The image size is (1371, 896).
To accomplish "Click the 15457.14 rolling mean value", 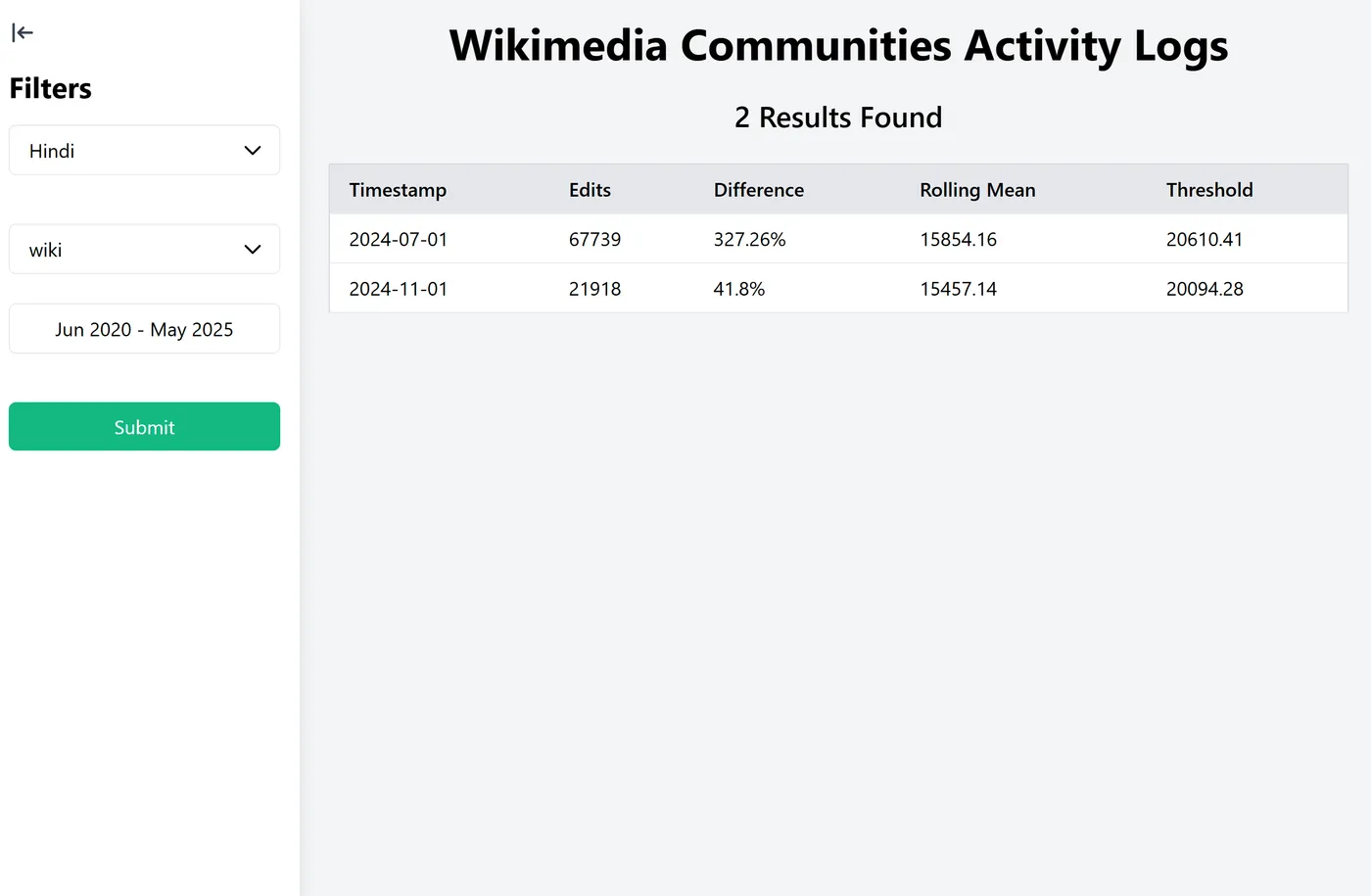I will point(958,289).
